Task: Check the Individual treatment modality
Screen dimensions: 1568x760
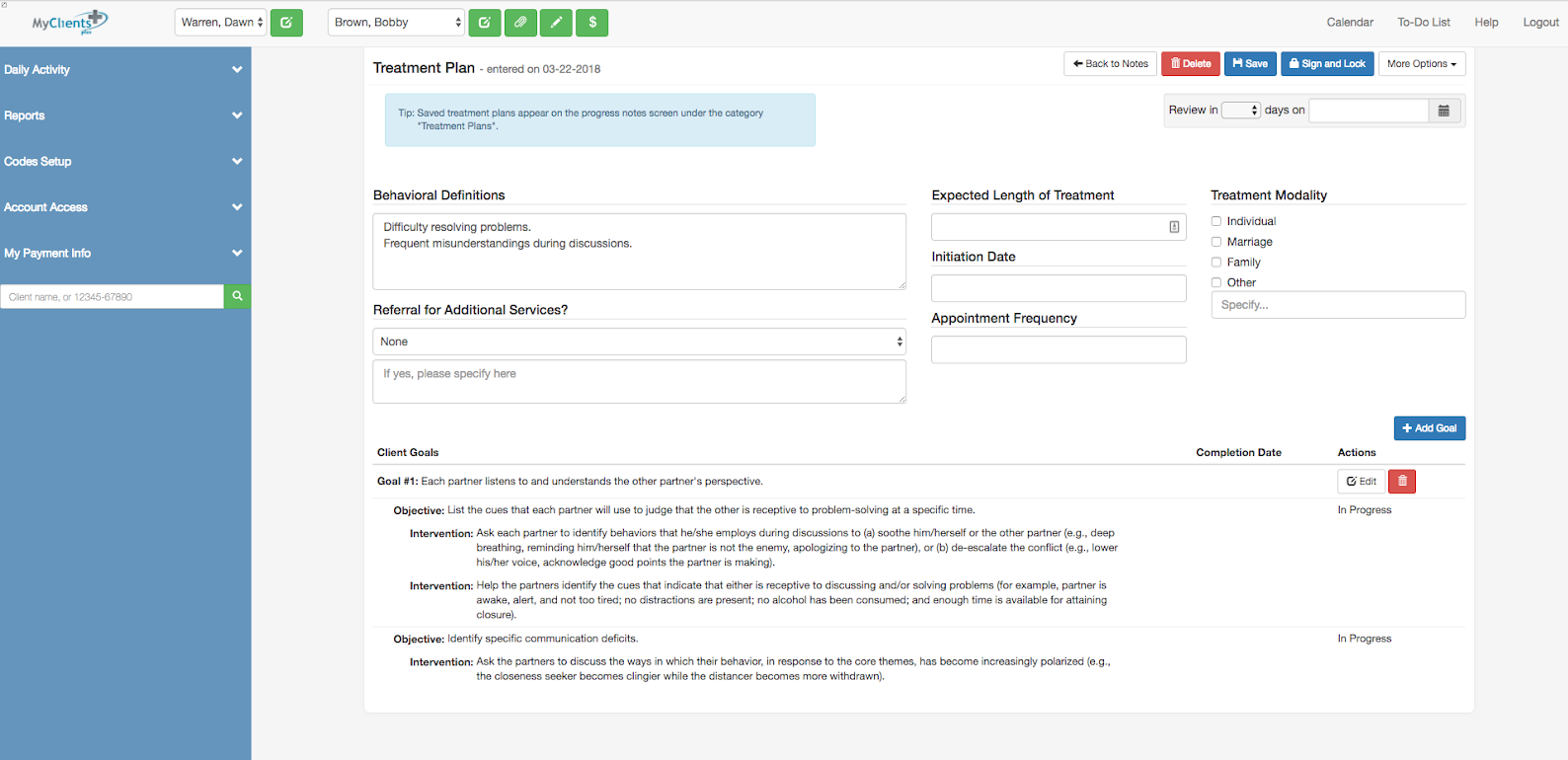Action: (x=1216, y=221)
